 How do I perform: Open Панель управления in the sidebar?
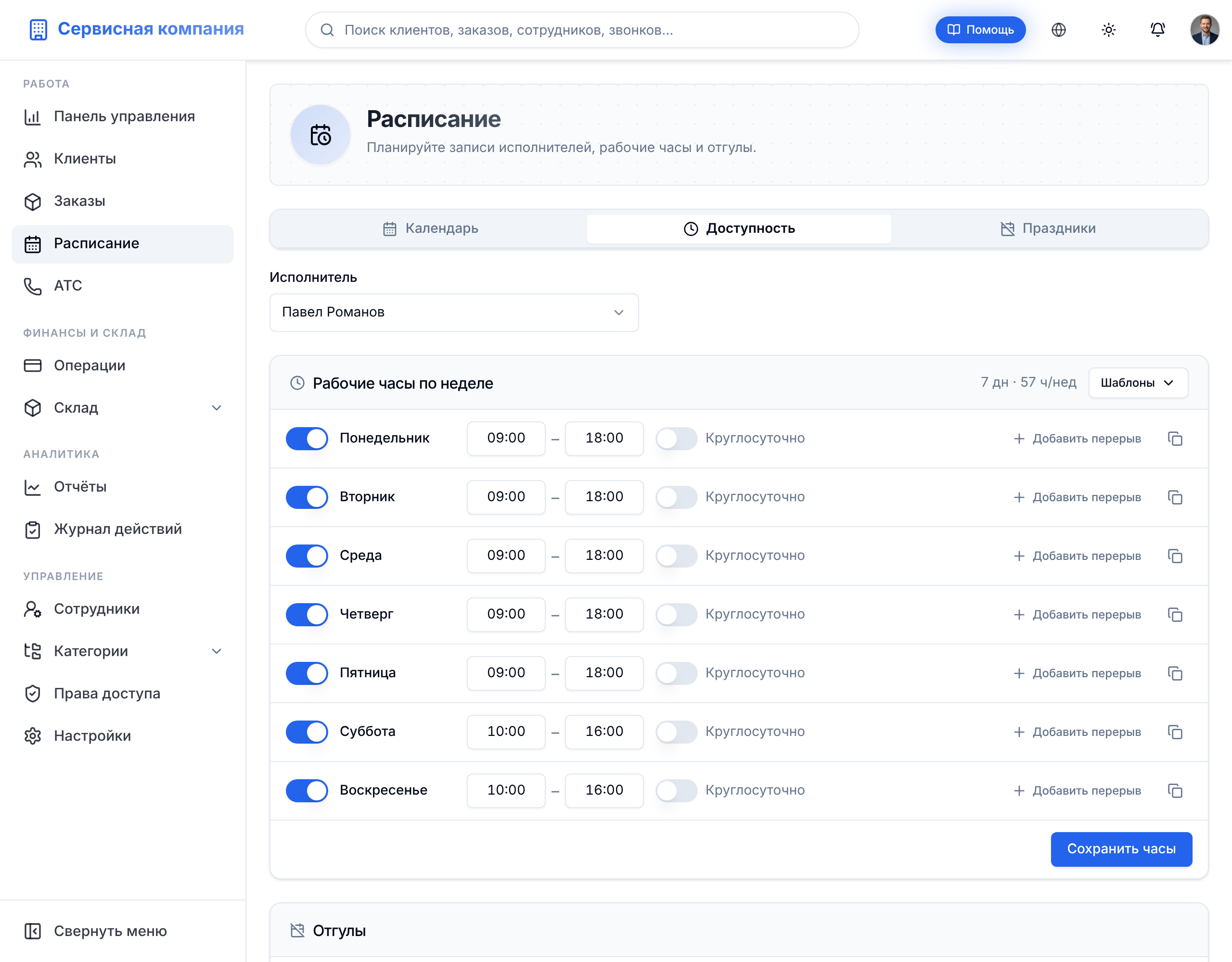coord(122,117)
